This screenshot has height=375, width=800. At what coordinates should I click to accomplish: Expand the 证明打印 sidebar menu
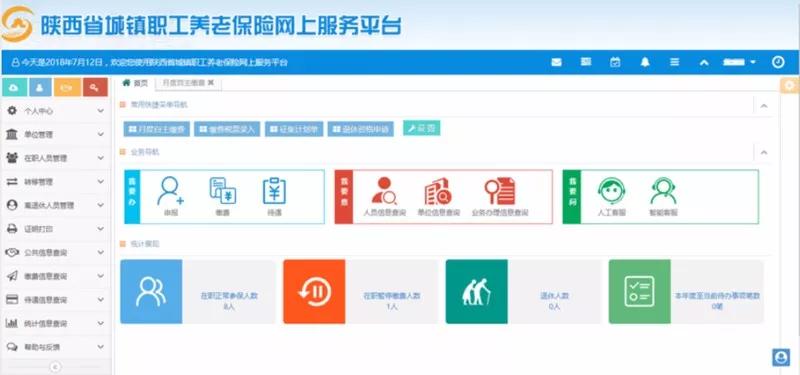point(55,229)
